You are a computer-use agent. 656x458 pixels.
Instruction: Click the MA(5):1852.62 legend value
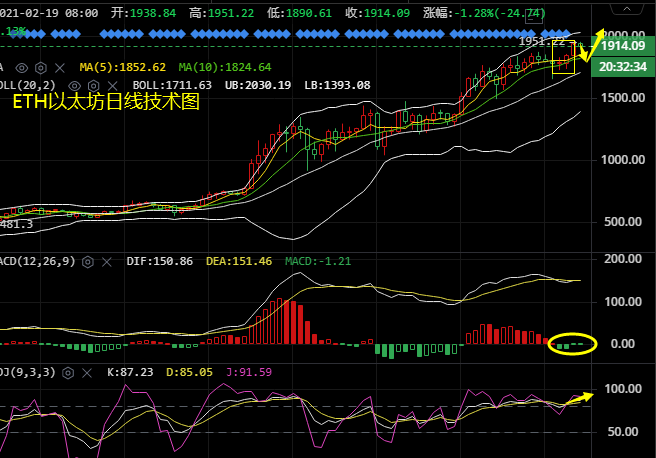(x=120, y=67)
